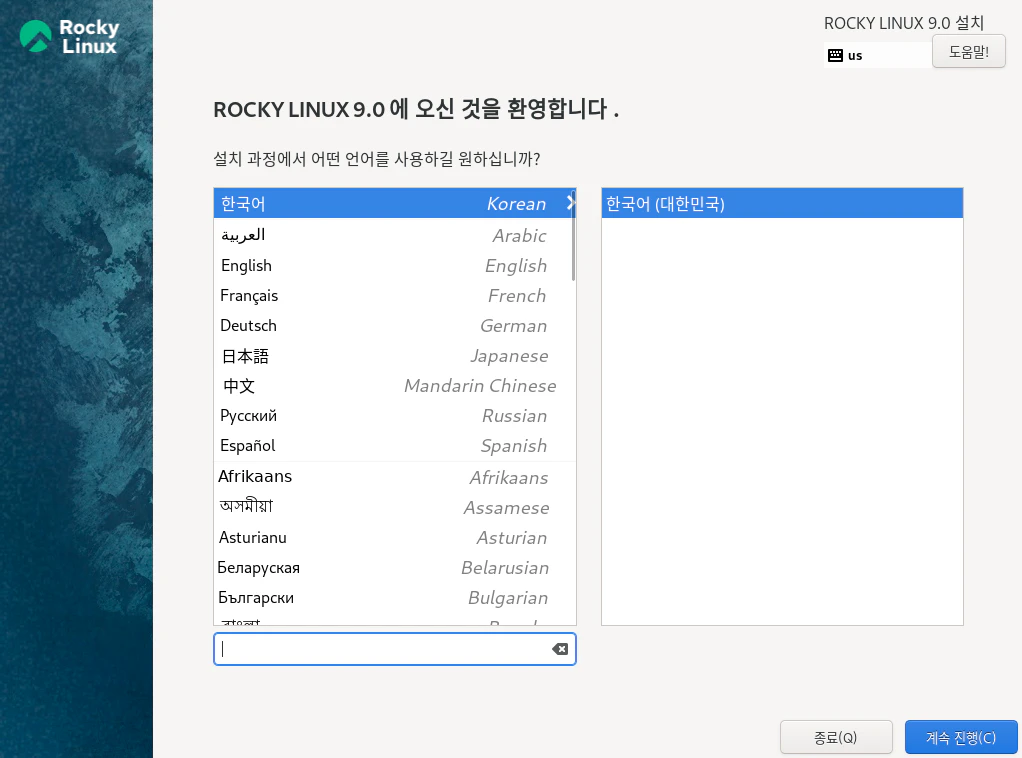Select the Arabic language row
1022x758 pixels.
[x=394, y=235]
